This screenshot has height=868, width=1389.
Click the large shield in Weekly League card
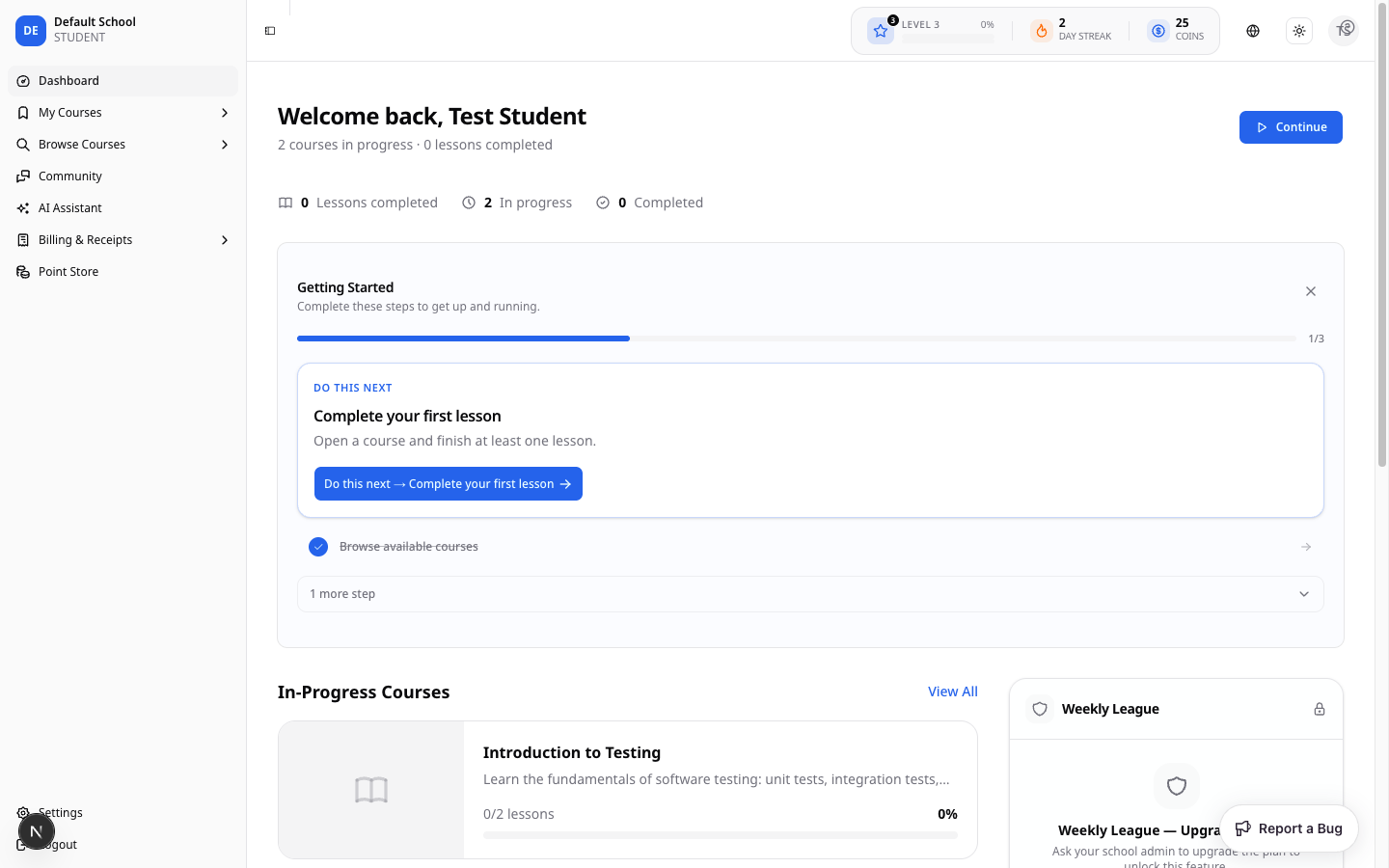pos(1177,786)
